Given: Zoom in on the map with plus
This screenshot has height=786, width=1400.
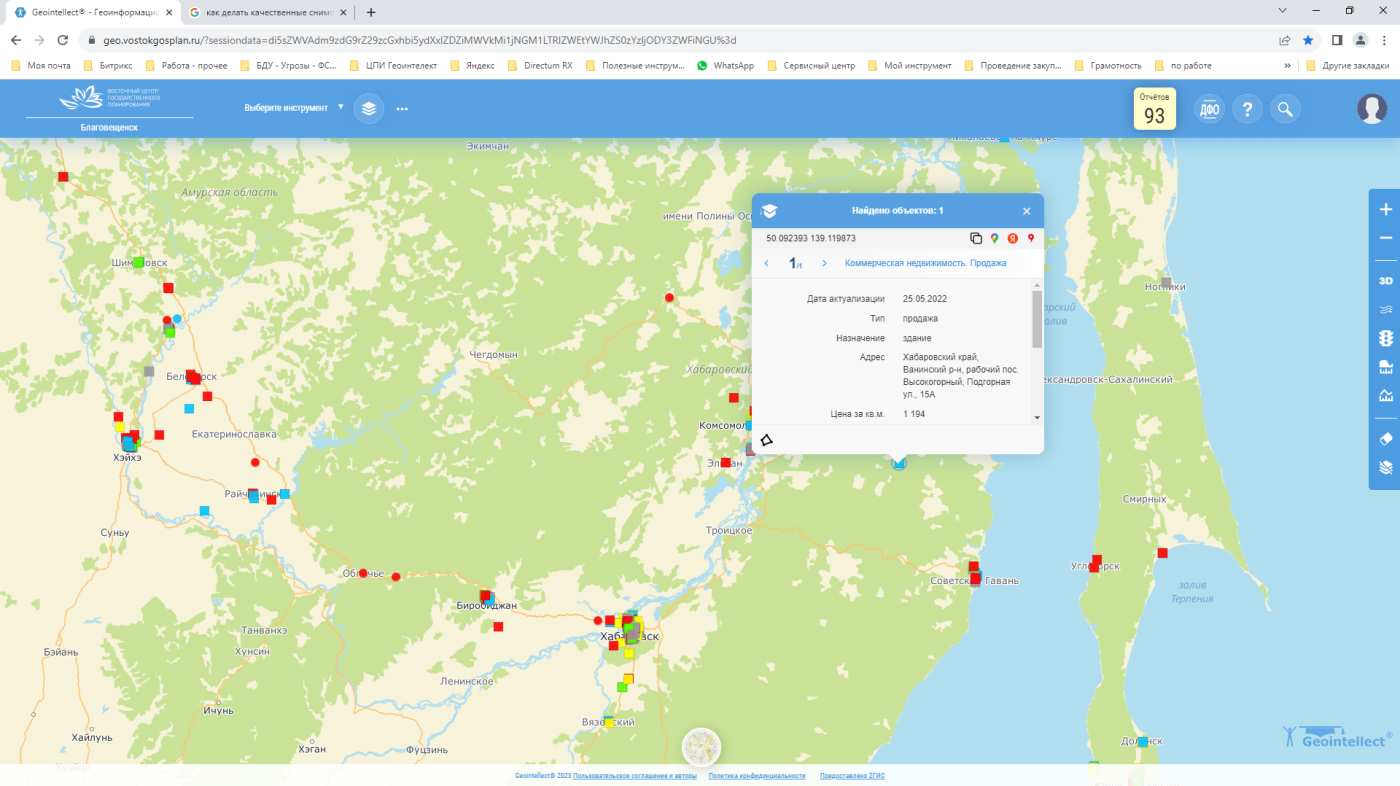Looking at the screenshot, I should [1385, 210].
